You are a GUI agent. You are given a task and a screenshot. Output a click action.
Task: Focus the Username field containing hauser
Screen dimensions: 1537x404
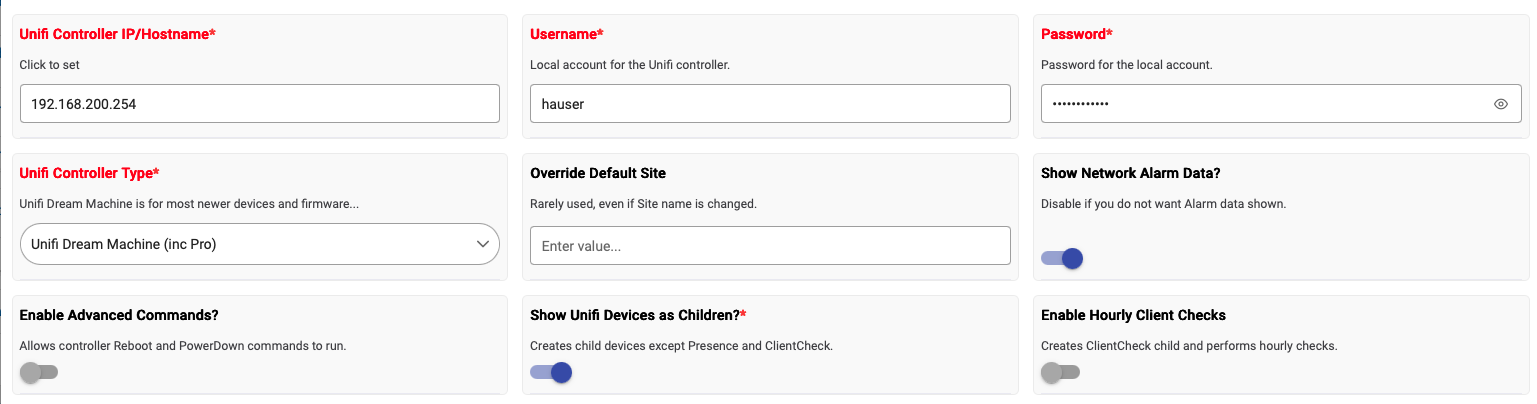[769, 103]
